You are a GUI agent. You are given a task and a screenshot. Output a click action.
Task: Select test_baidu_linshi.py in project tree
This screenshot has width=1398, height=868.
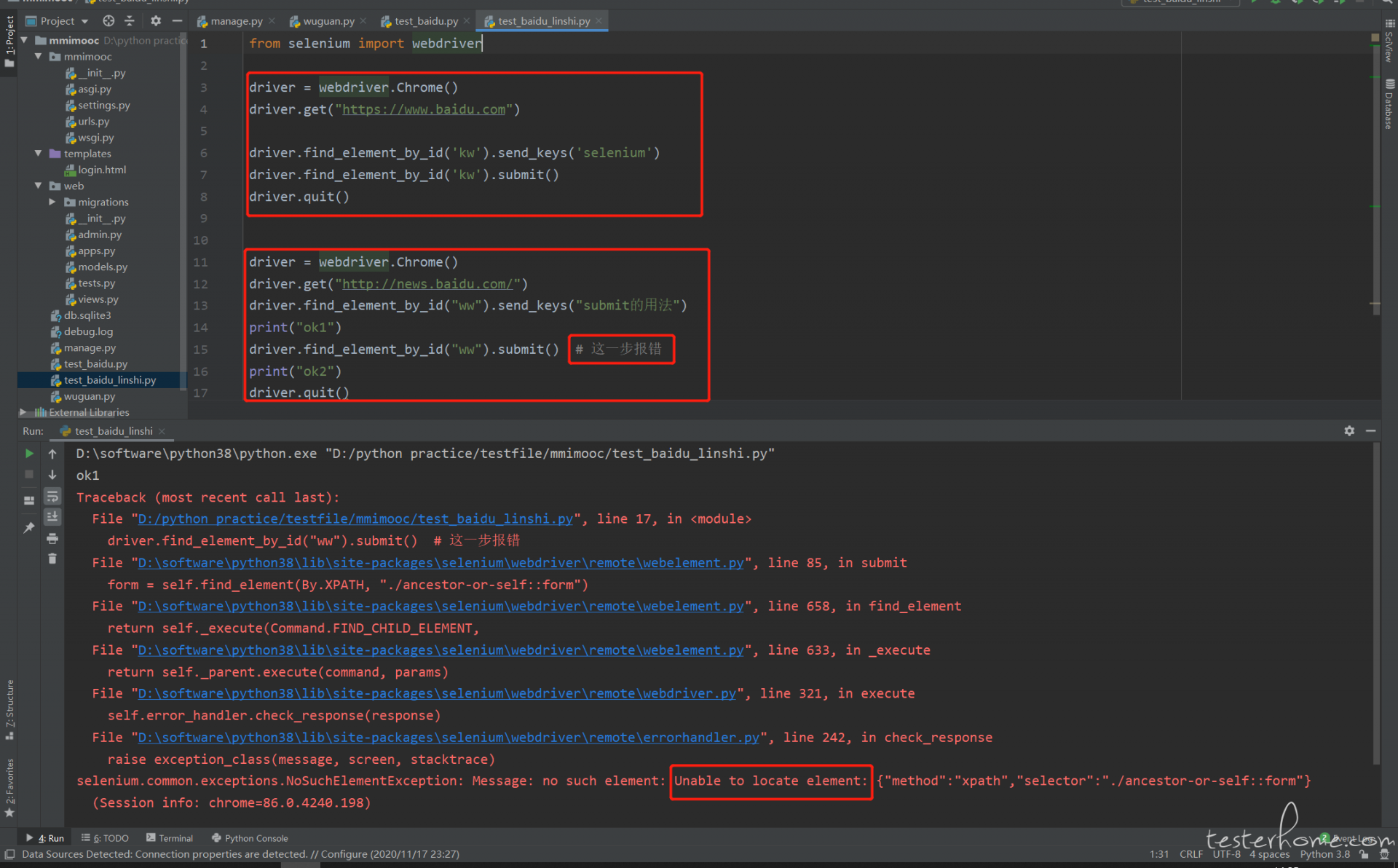click(110, 380)
